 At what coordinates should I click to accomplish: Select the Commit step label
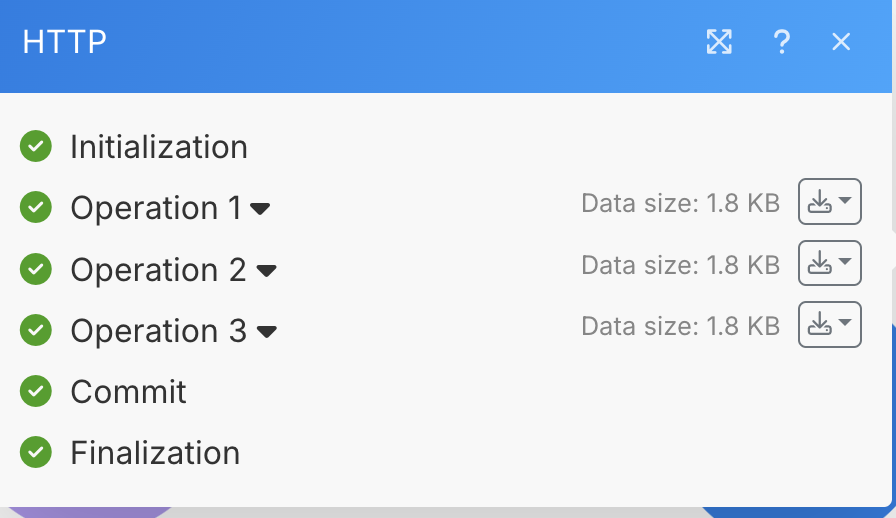coord(129,392)
